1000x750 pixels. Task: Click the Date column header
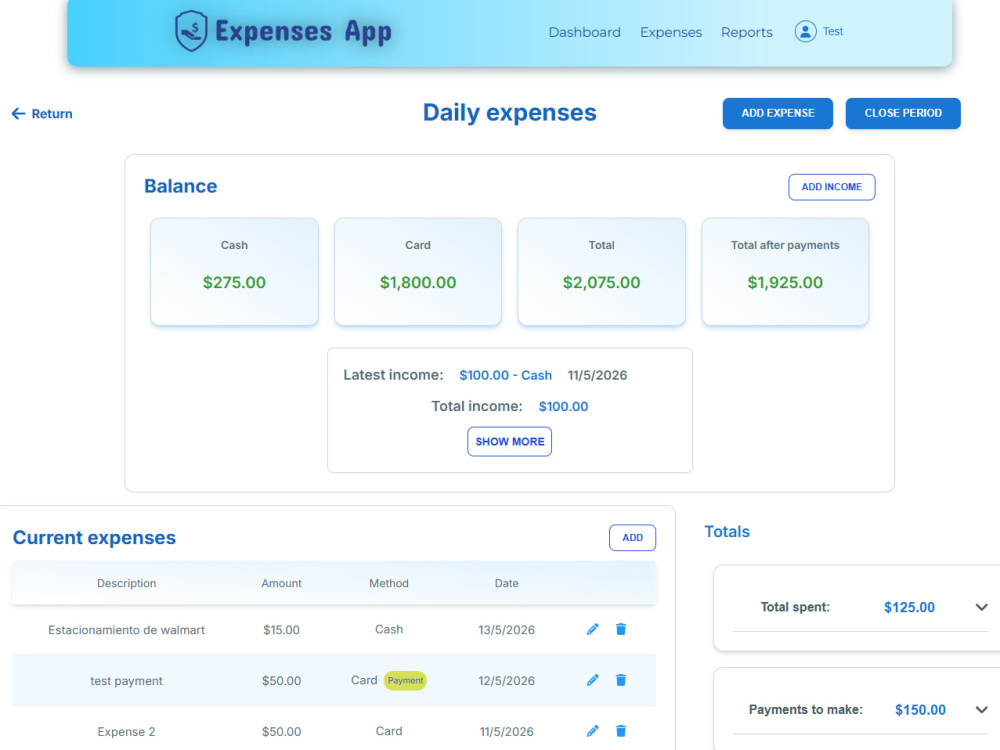[506, 583]
